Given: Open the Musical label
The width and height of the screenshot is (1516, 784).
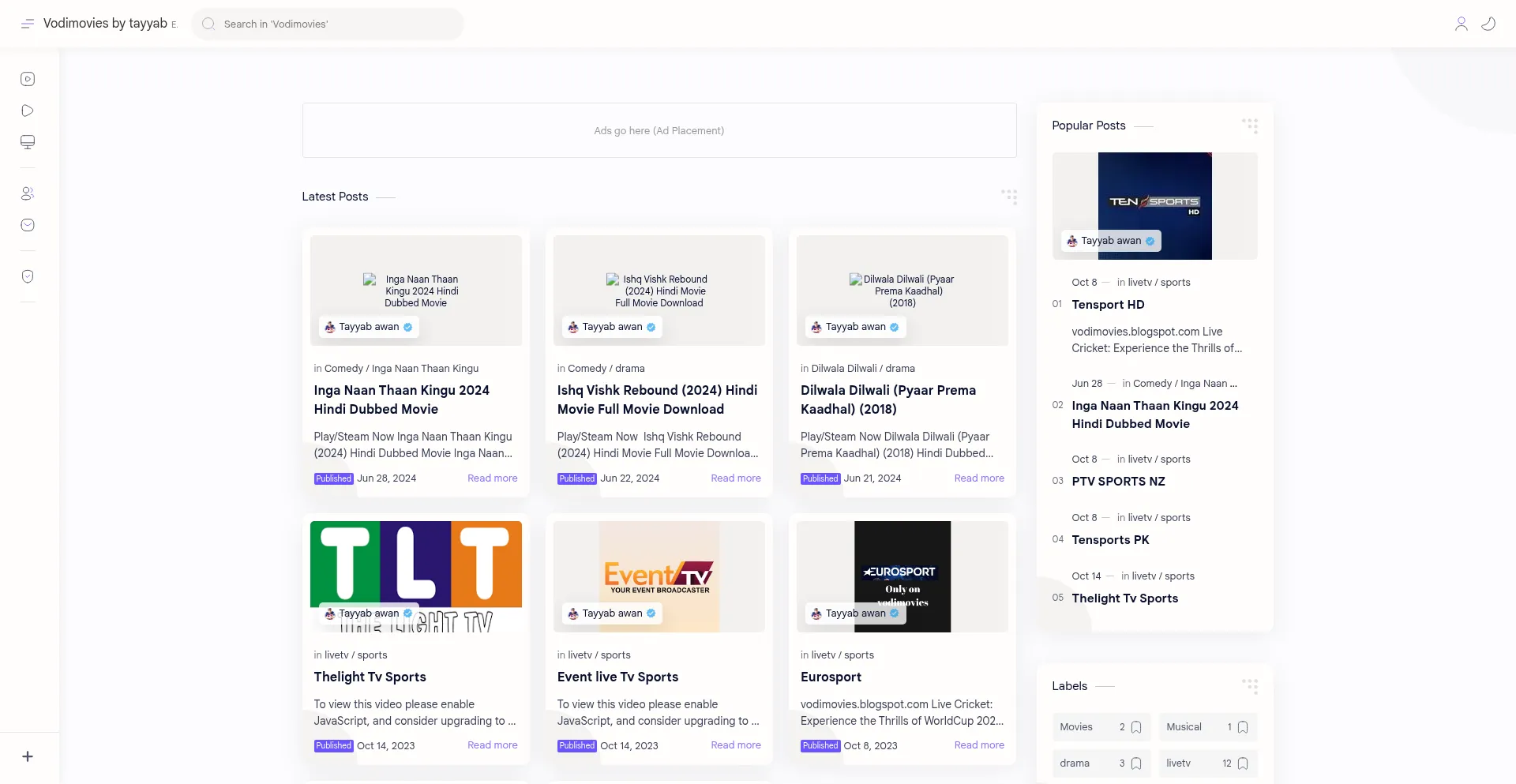Looking at the screenshot, I should coord(1207,727).
